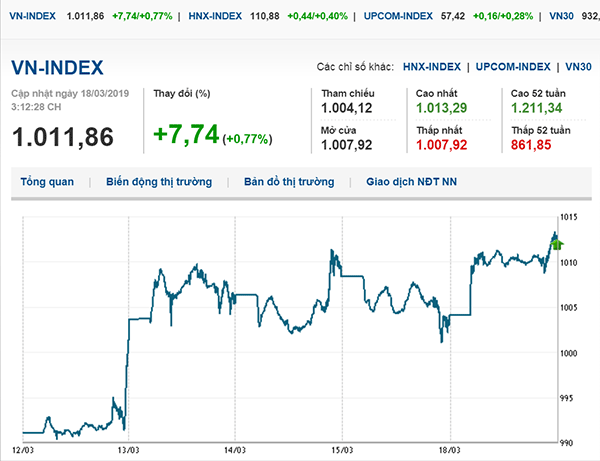Click VN-INDEX in the top ticker
Image resolution: width=600 pixels, height=461 pixels.
pos(33,16)
